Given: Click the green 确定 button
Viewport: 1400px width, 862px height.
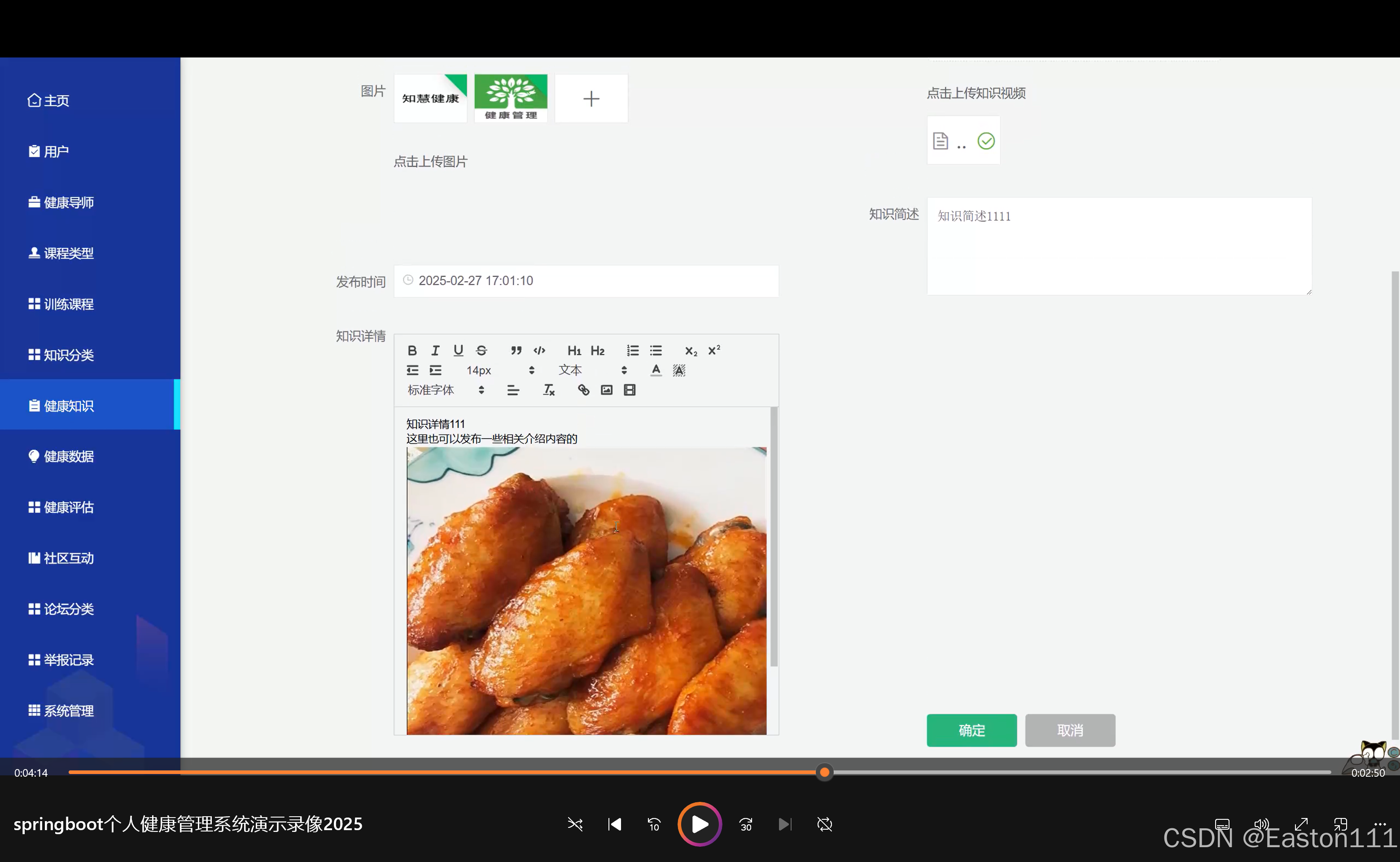Looking at the screenshot, I should pyautogui.click(x=971, y=730).
